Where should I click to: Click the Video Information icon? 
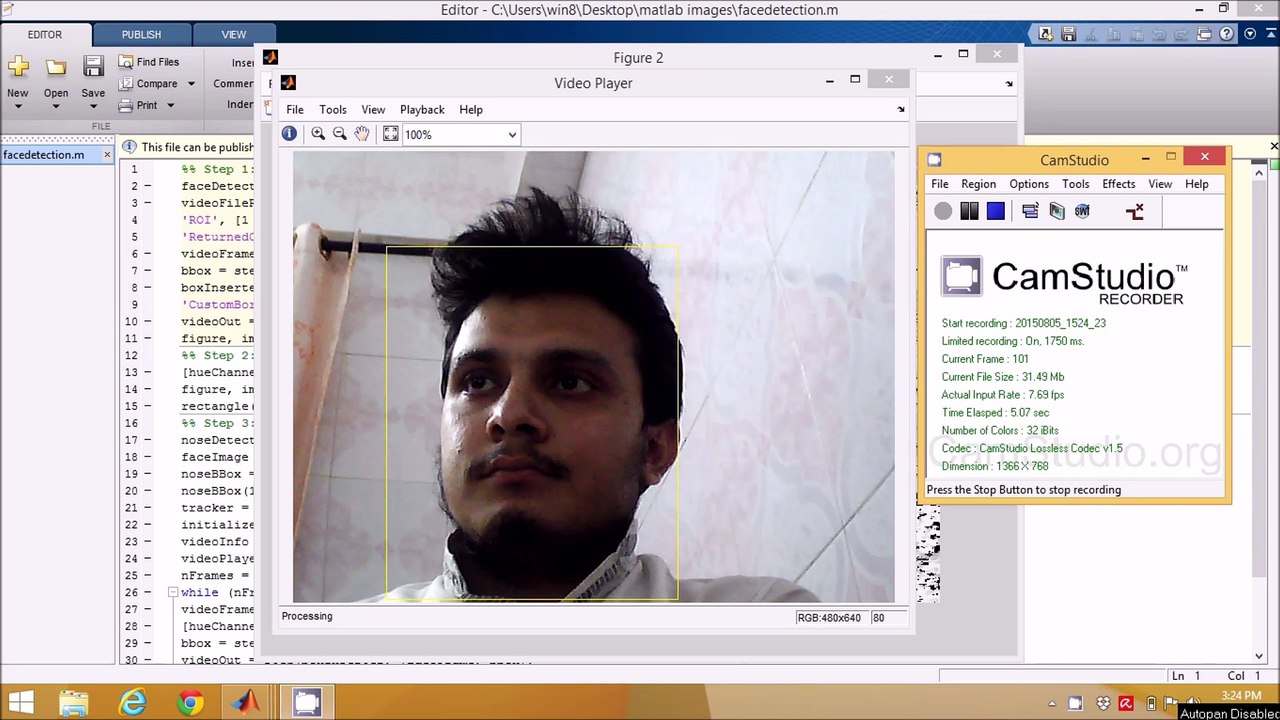tap(289, 134)
